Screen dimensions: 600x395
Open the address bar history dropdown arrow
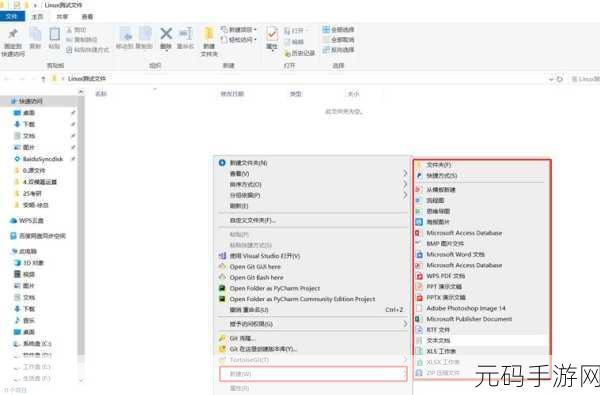point(551,79)
